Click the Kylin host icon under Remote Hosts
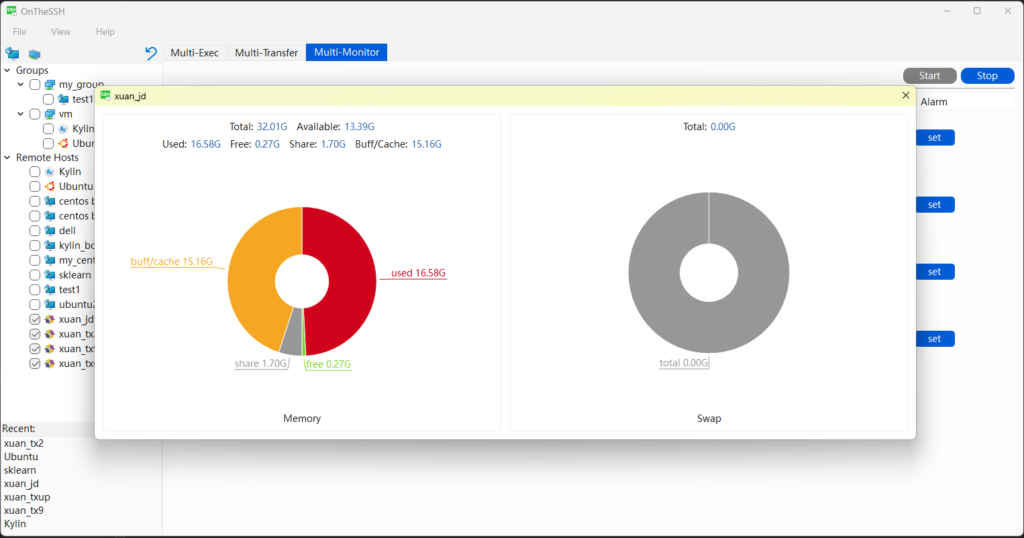1024x538 pixels. pos(49,172)
